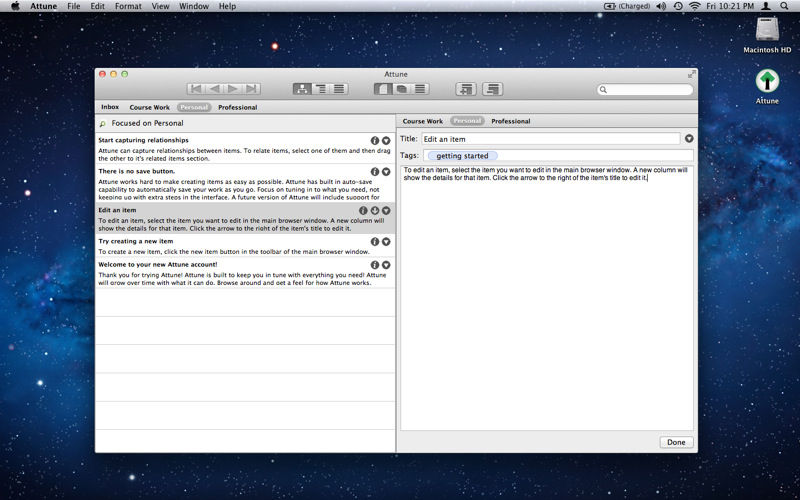Choose Course Work in the detail pane

point(422,121)
